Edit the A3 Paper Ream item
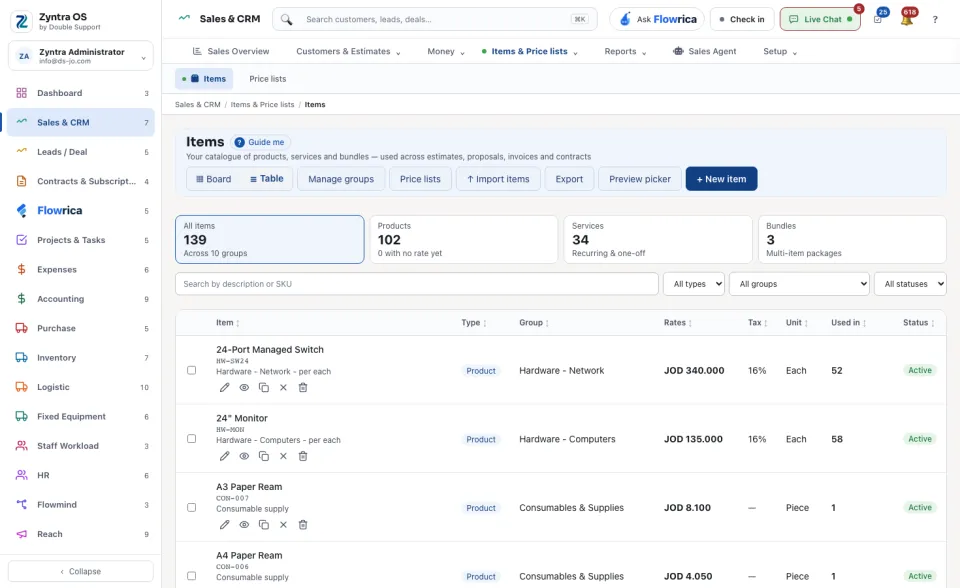 [225, 525]
